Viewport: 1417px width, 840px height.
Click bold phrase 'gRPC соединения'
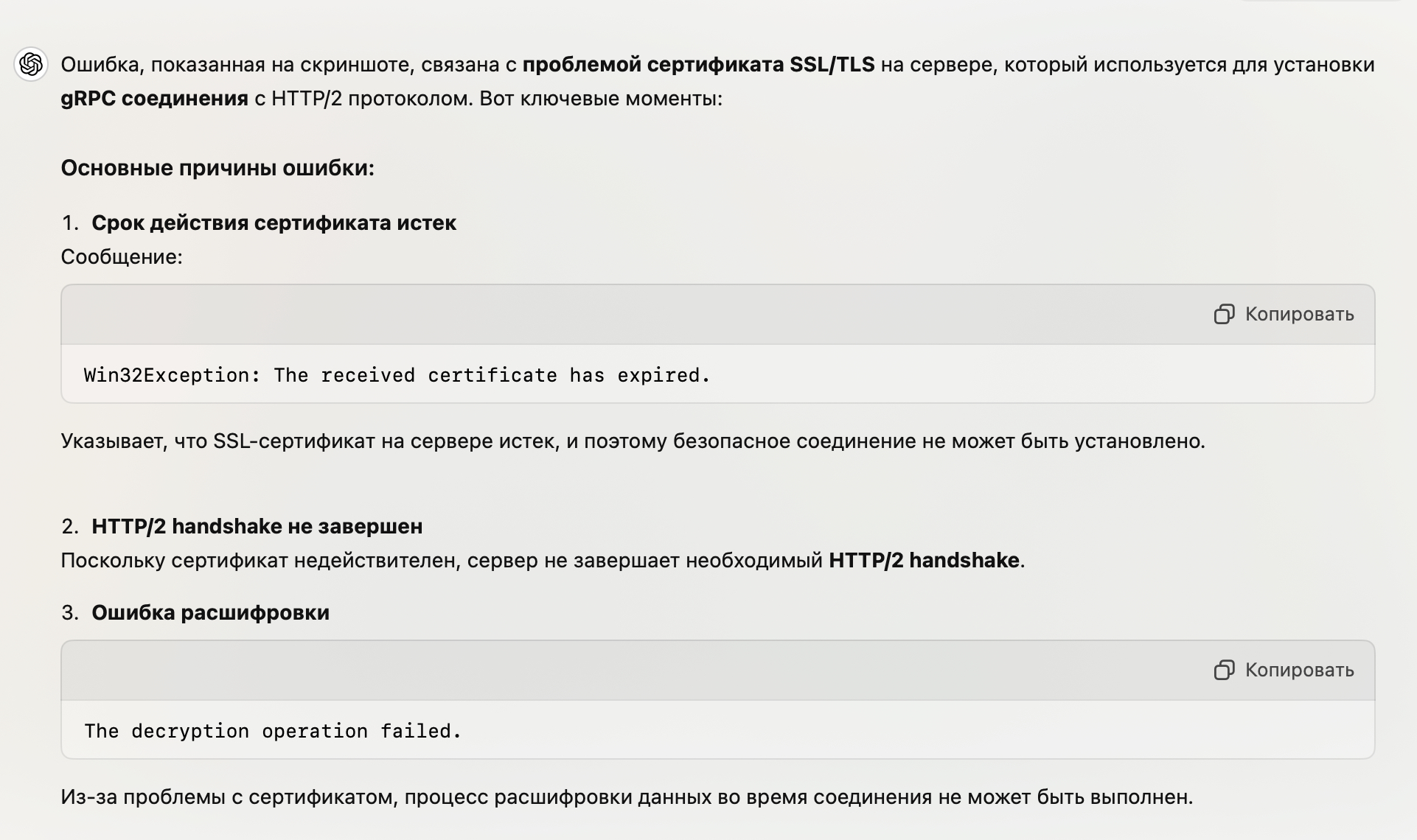pos(154,99)
